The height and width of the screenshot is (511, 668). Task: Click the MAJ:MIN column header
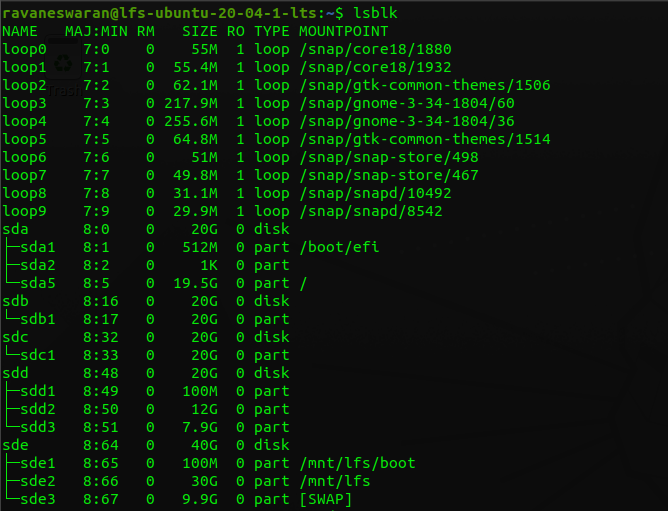pos(96,31)
